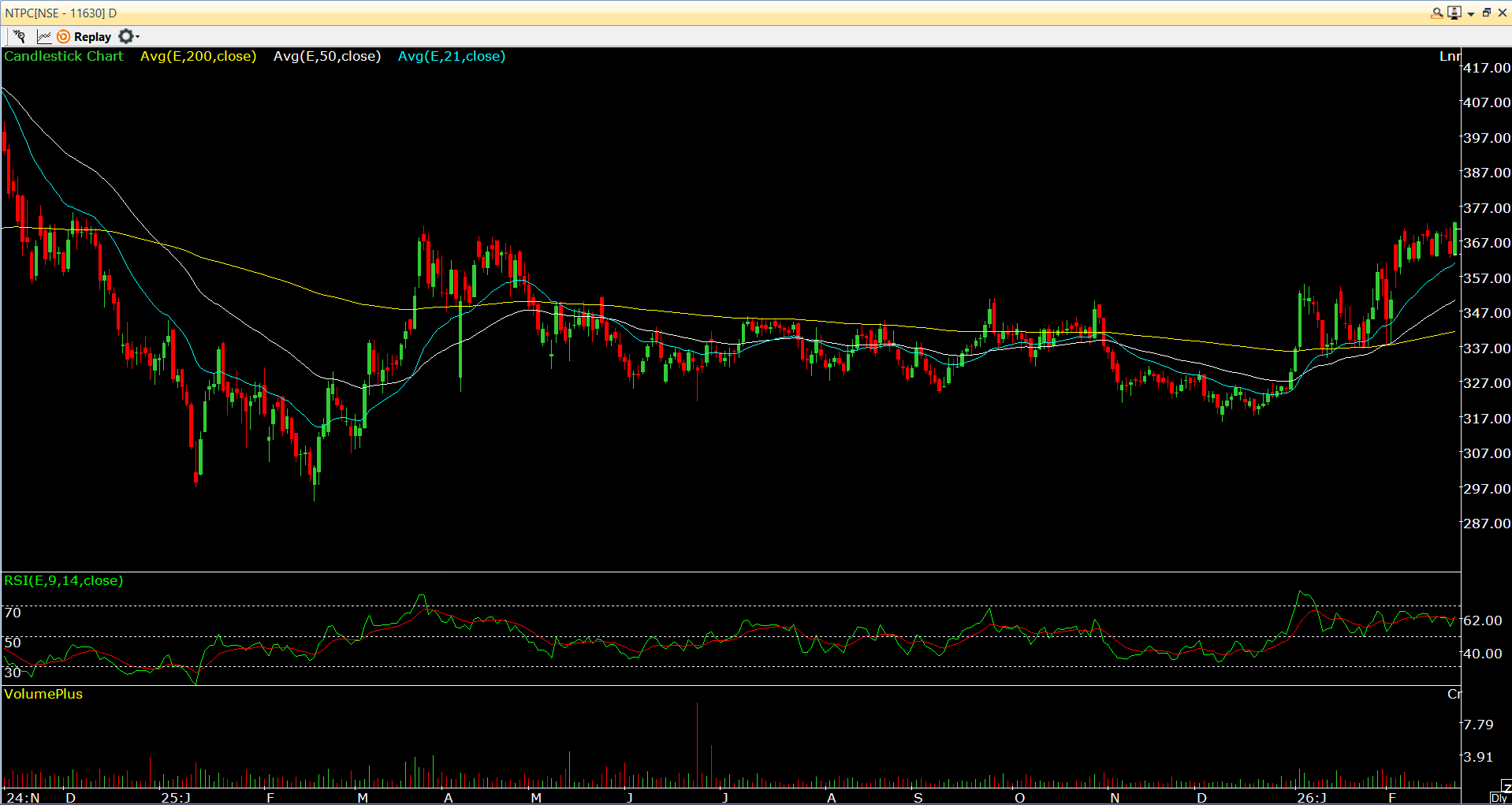Screen dimensions: 1512x805
Task: Click the Candlestick Chart legend label
Action: click(x=63, y=56)
